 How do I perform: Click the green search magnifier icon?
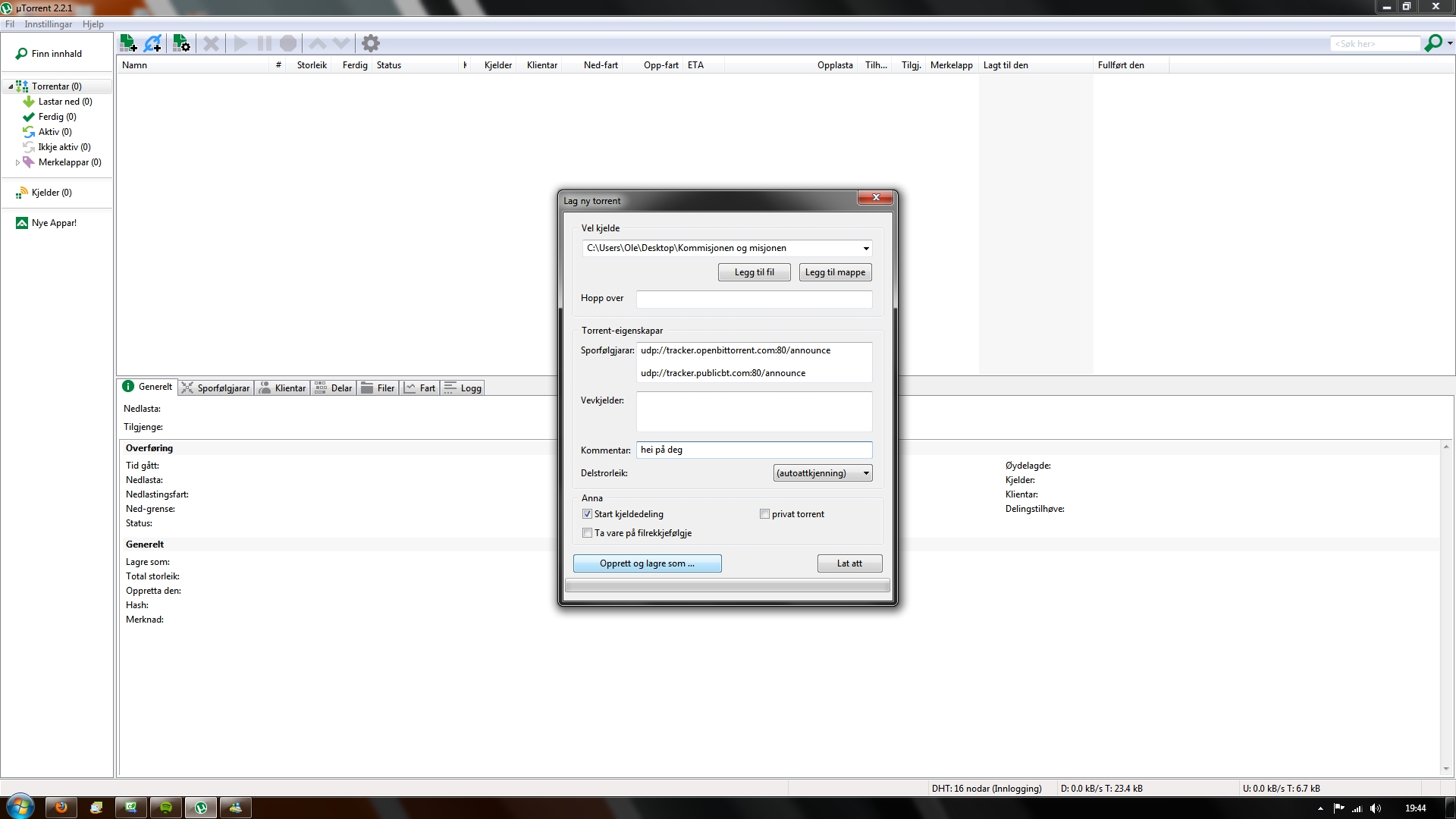(1432, 43)
